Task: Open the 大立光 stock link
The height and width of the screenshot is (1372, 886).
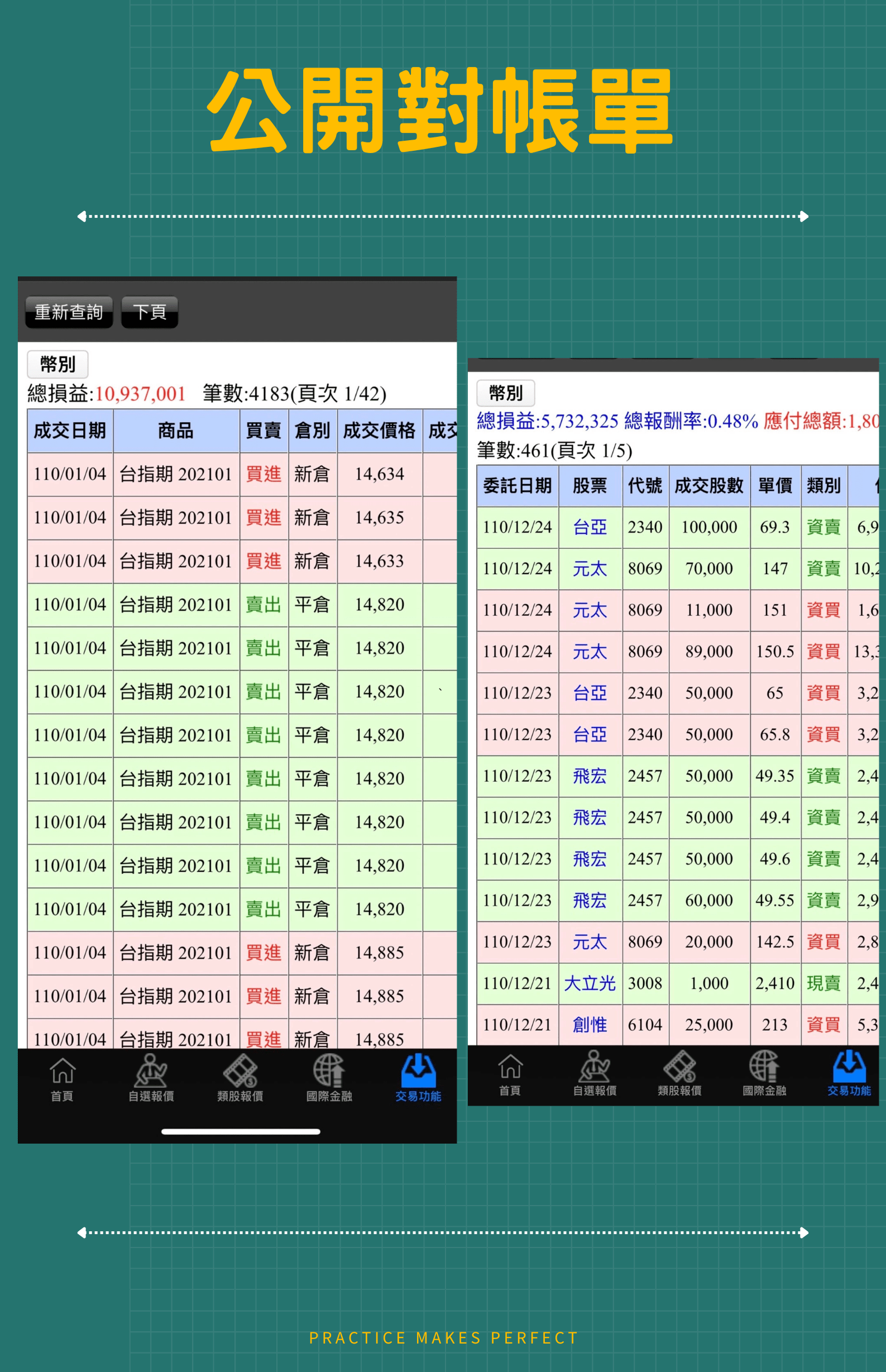Action: tap(590, 983)
